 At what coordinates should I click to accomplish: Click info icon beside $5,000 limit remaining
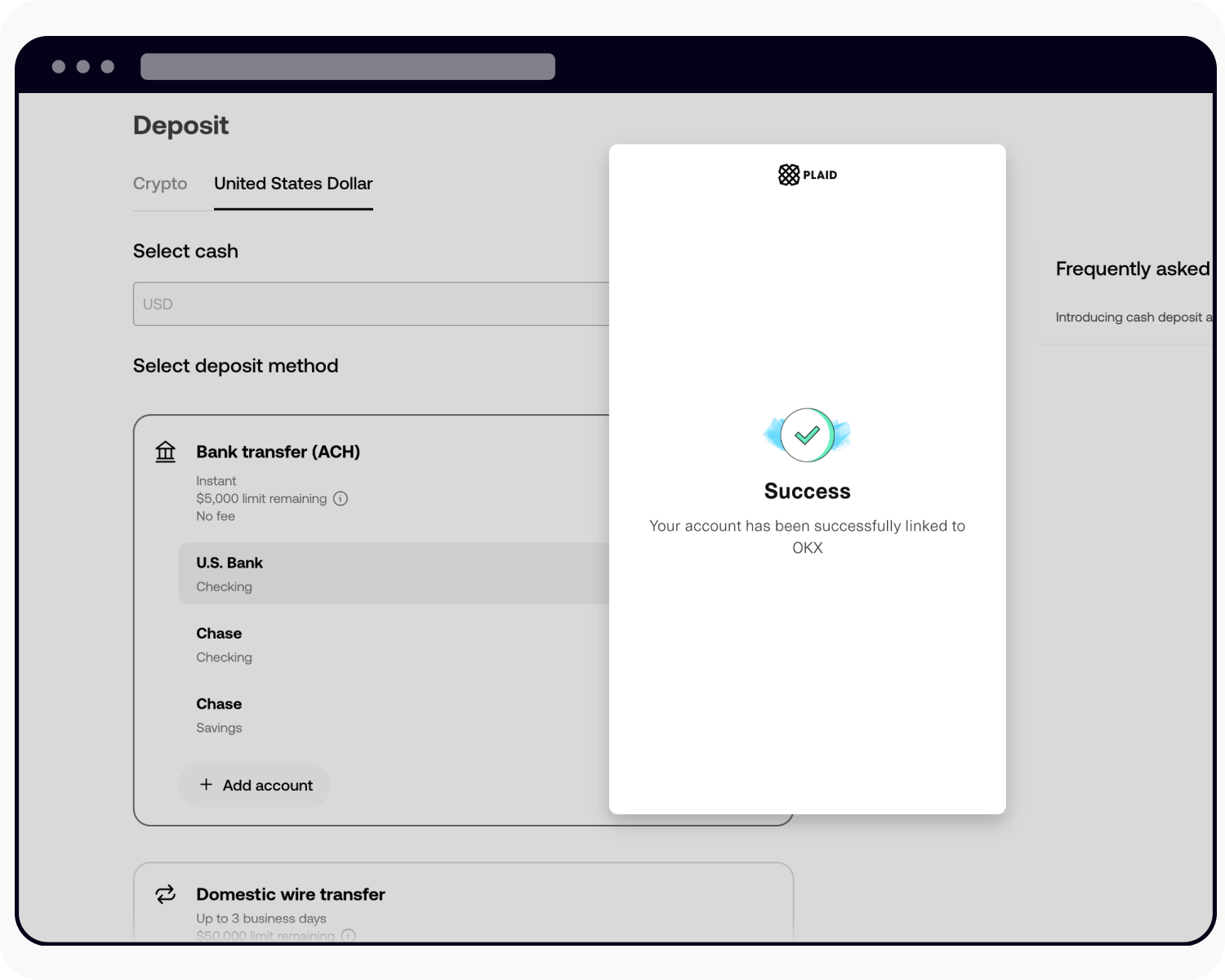click(x=341, y=498)
